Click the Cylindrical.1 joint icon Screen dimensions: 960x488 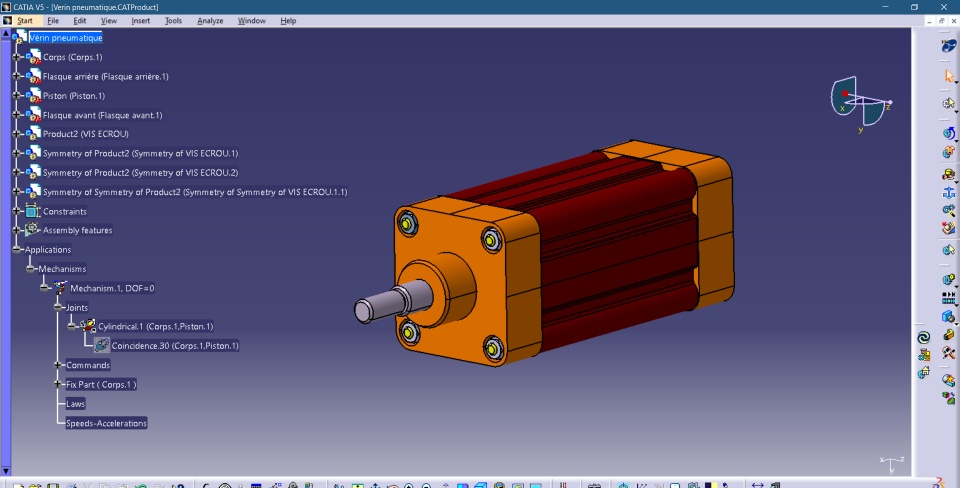pyautogui.click(x=88, y=326)
